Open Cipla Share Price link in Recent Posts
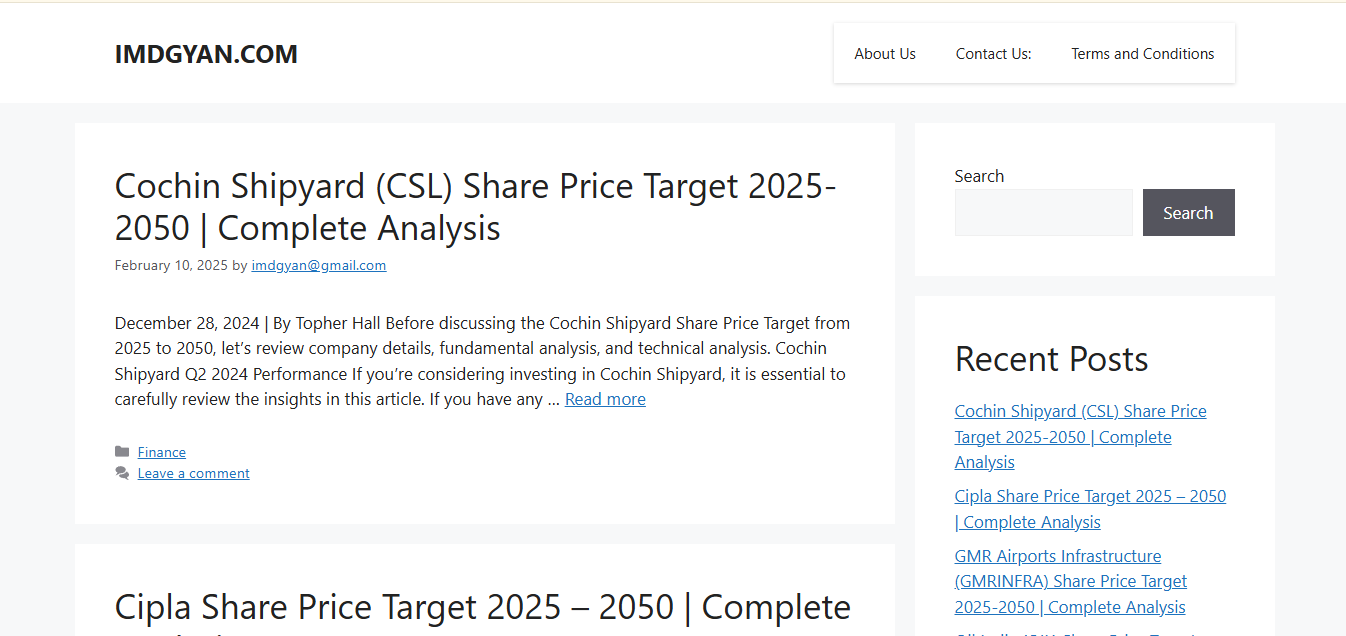1346x636 pixels. pos(1090,509)
